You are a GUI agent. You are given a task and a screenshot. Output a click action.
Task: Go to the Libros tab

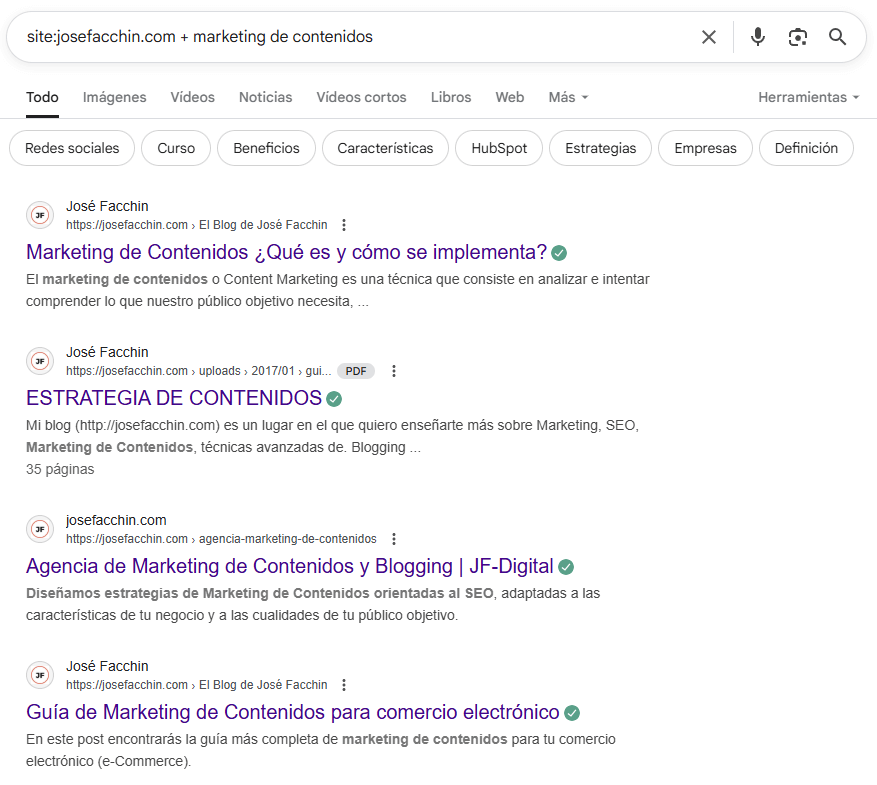click(x=451, y=97)
